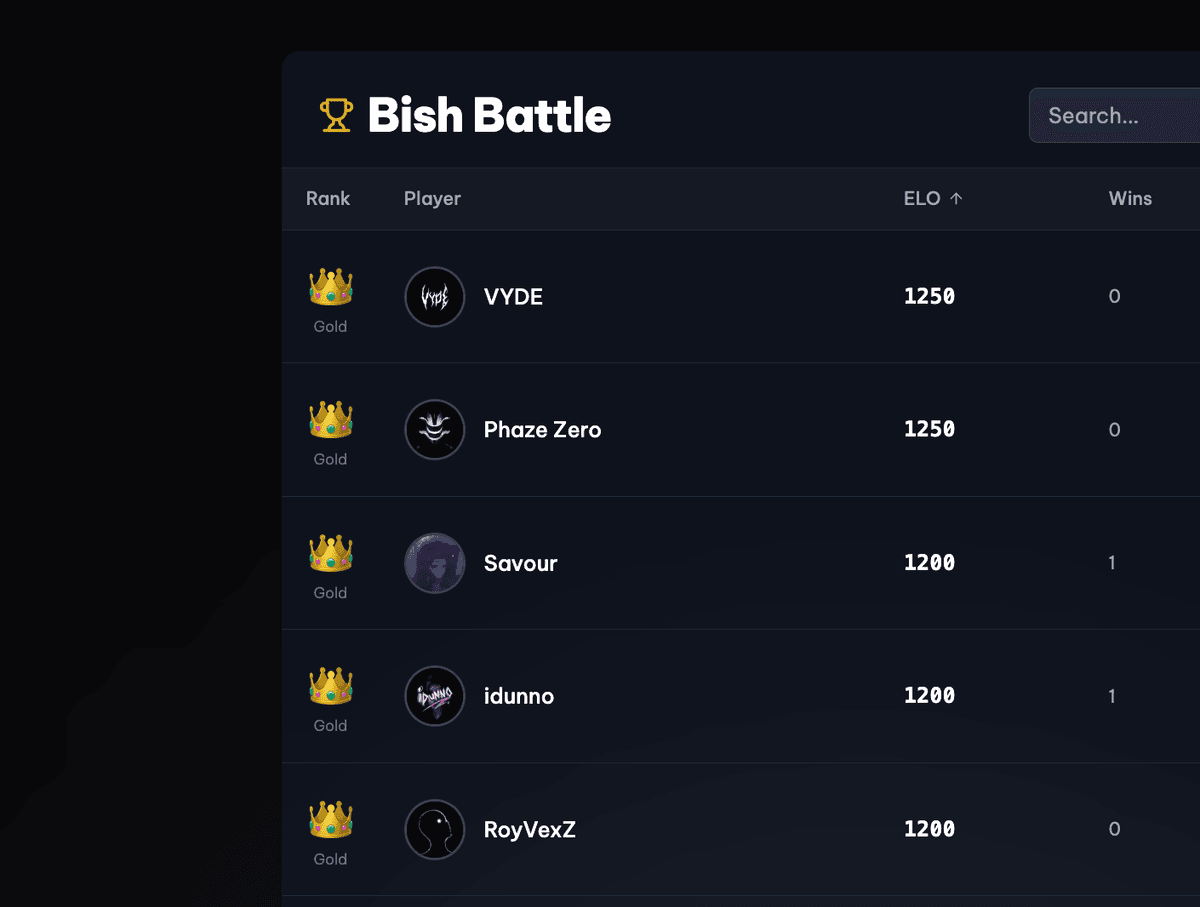Sort leaderboard by ELO column header

pyautogui.click(x=922, y=199)
